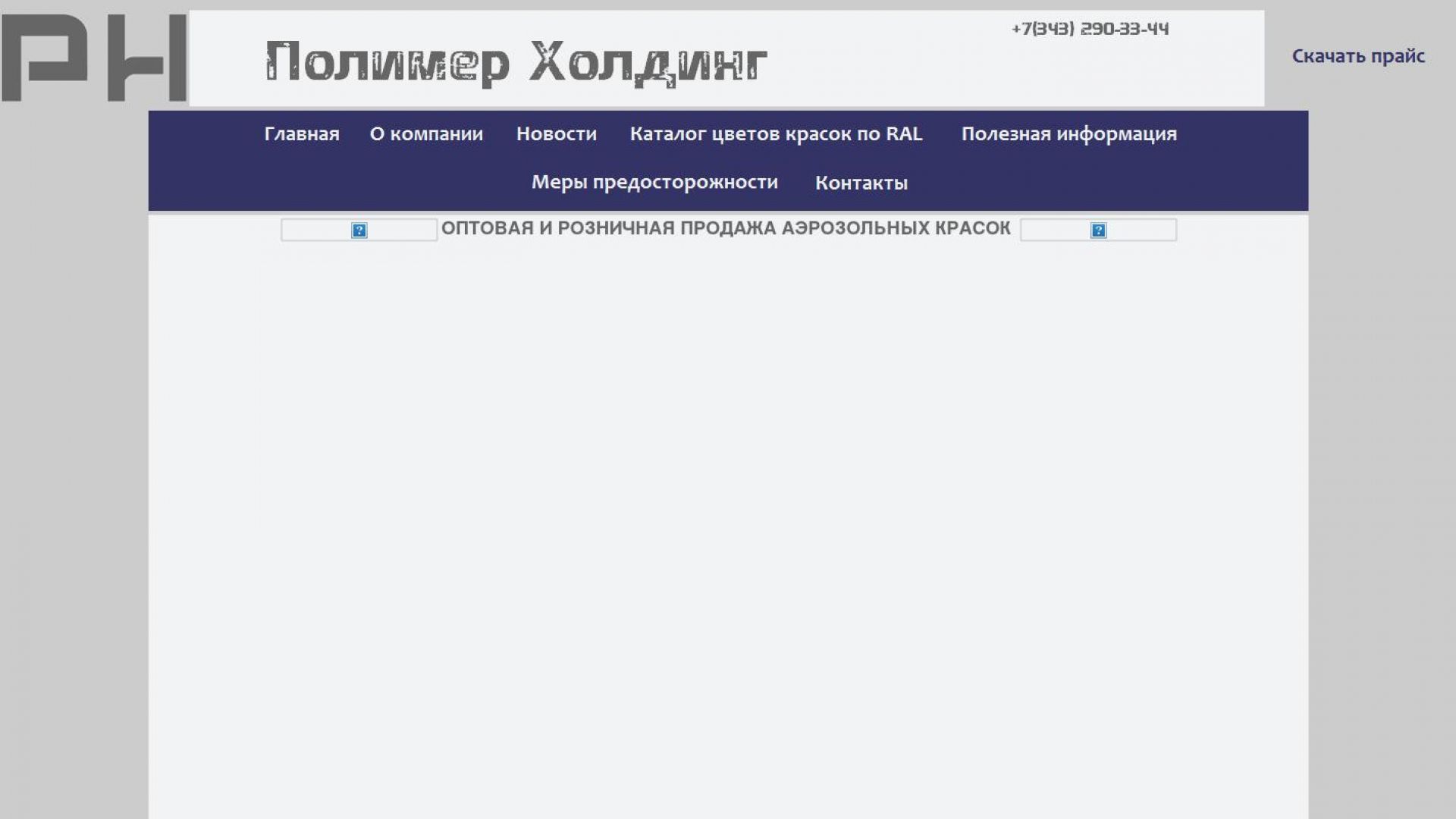This screenshot has width=1456, height=819.
Task: Click the phone number +7(343) 290-33-44
Action: 1090,29
